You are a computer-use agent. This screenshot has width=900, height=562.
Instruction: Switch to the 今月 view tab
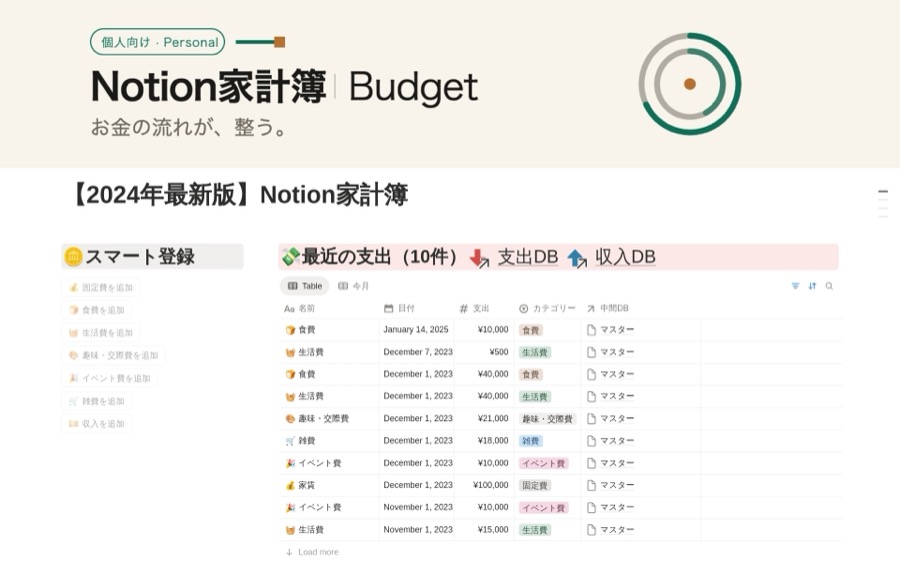(x=354, y=286)
